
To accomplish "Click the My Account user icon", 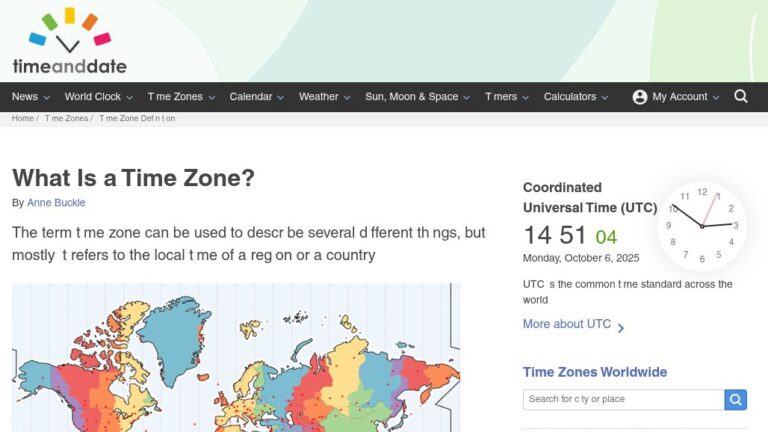I will point(640,97).
